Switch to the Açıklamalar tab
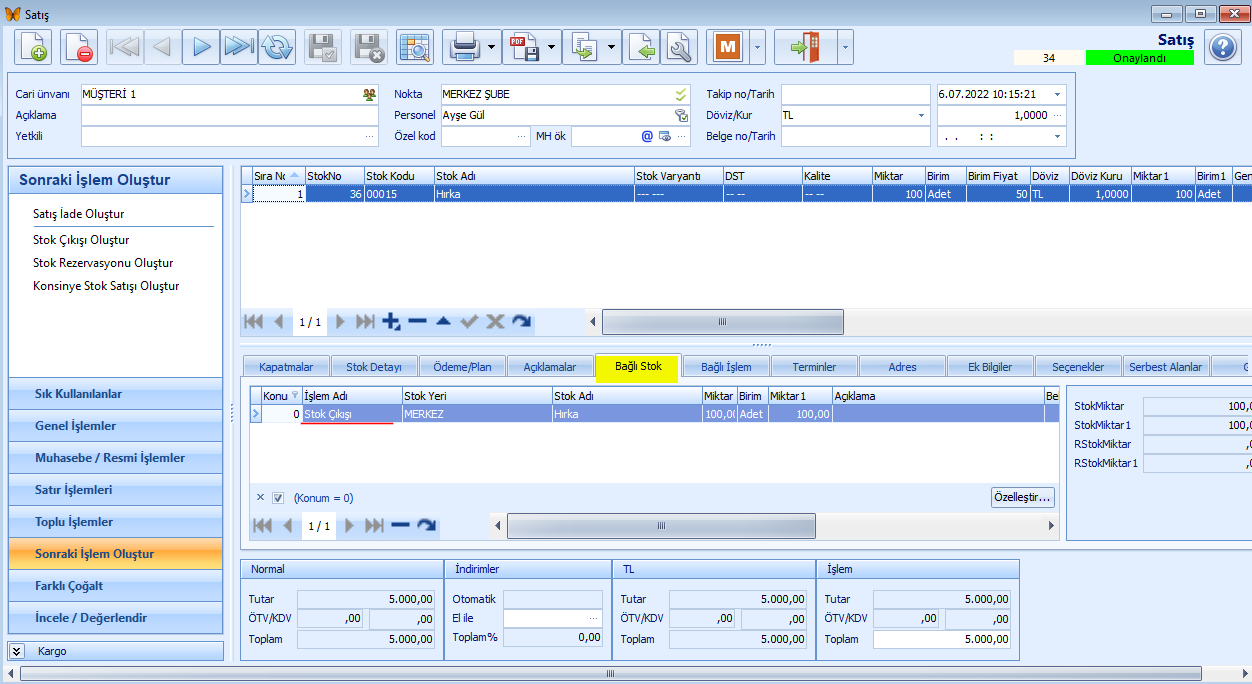1252x684 pixels. 549,367
